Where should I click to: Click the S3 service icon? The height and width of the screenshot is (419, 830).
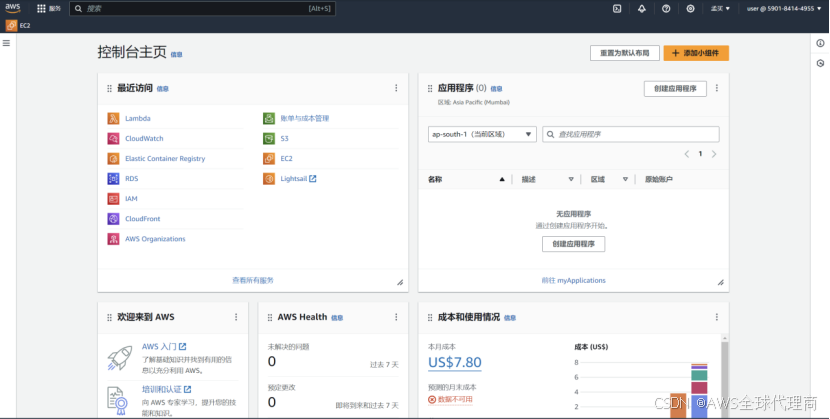(x=269, y=139)
